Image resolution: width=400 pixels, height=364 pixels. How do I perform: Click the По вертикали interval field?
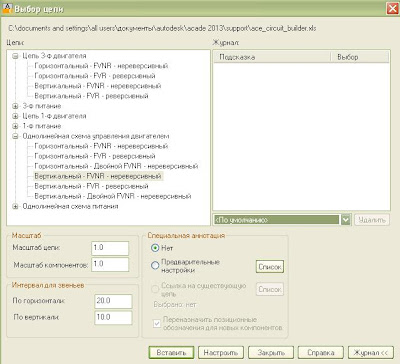(113, 317)
